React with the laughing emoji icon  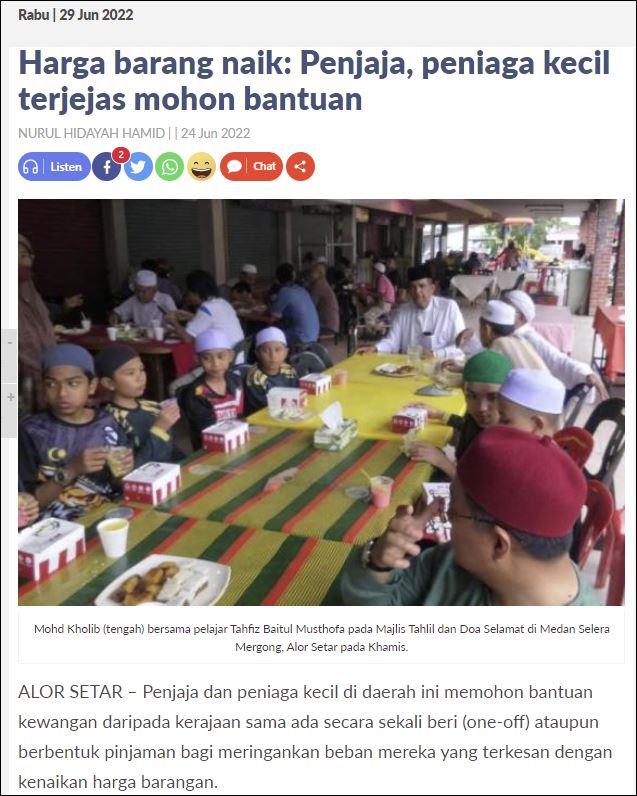[x=202, y=167]
